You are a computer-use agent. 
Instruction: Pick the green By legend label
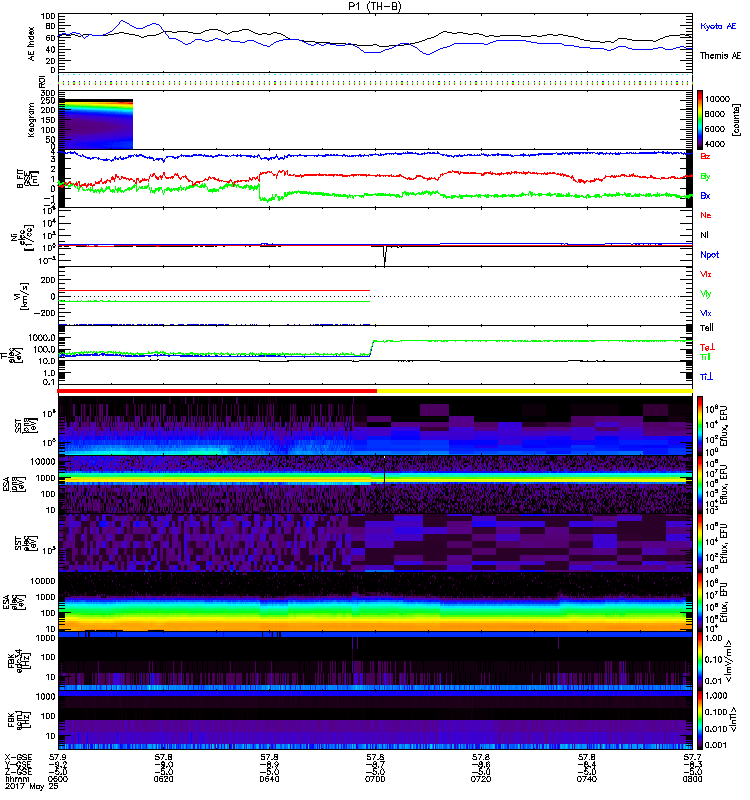pyautogui.click(x=706, y=176)
